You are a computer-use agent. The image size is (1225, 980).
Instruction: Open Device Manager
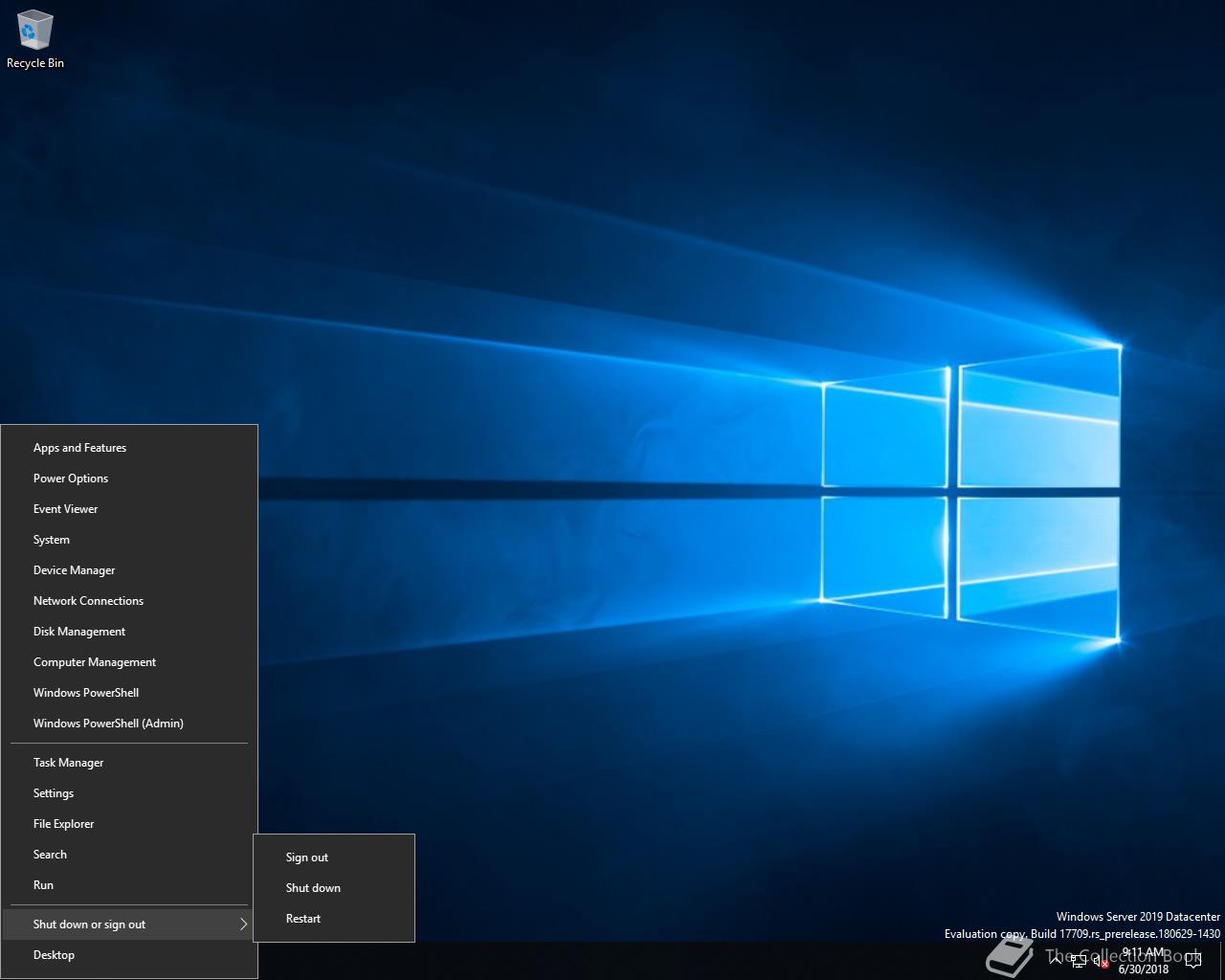[129, 570]
